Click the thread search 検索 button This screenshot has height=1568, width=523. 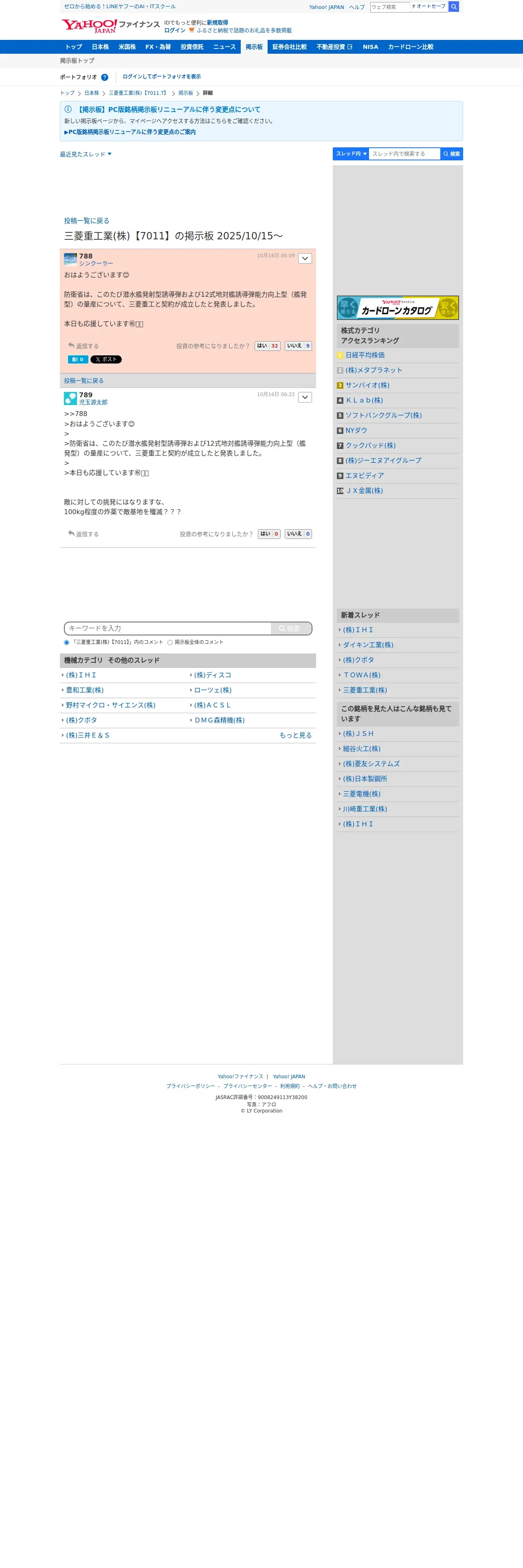[x=451, y=154]
